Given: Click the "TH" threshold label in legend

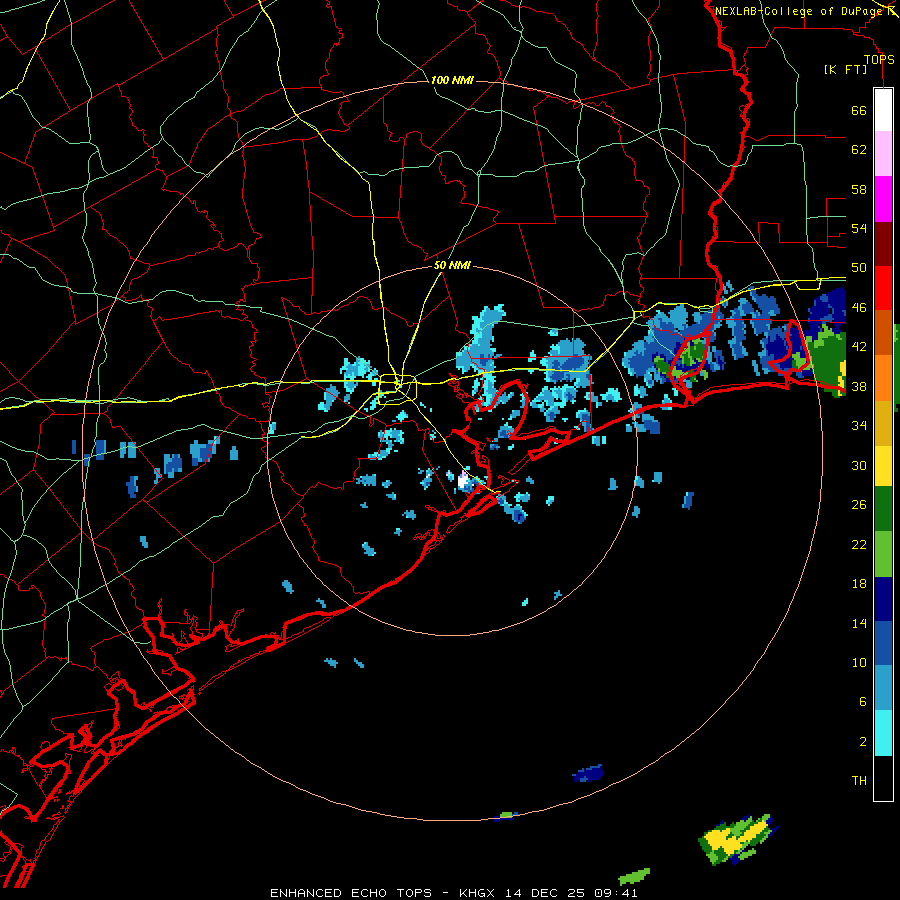Looking at the screenshot, I should [859, 781].
